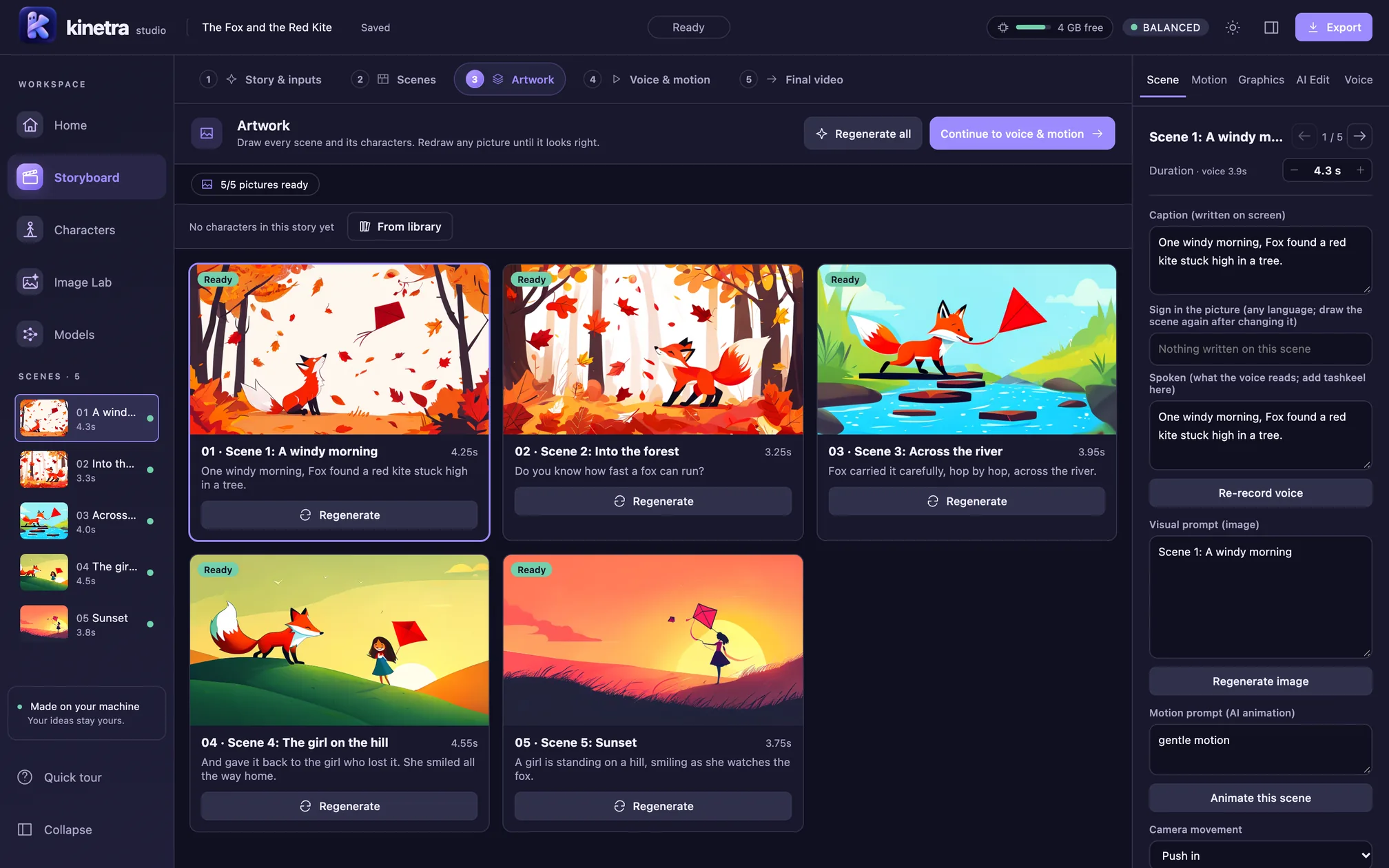The width and height of the screenshot is (1389, 868).
Task: Open the Graphics panel tab
Action: click(x=1261, y=80)
